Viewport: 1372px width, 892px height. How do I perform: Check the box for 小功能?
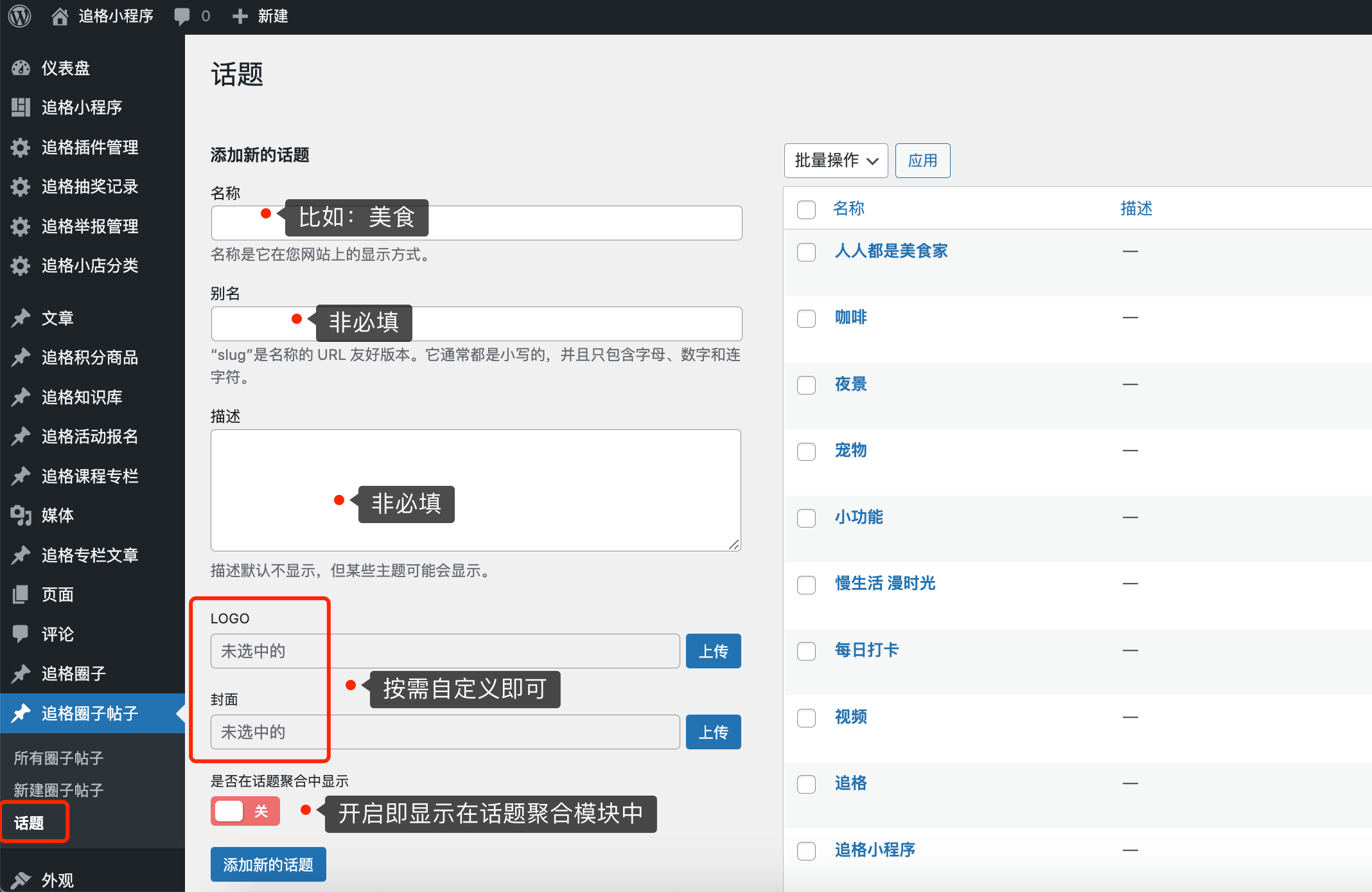(x=806, y=518)
